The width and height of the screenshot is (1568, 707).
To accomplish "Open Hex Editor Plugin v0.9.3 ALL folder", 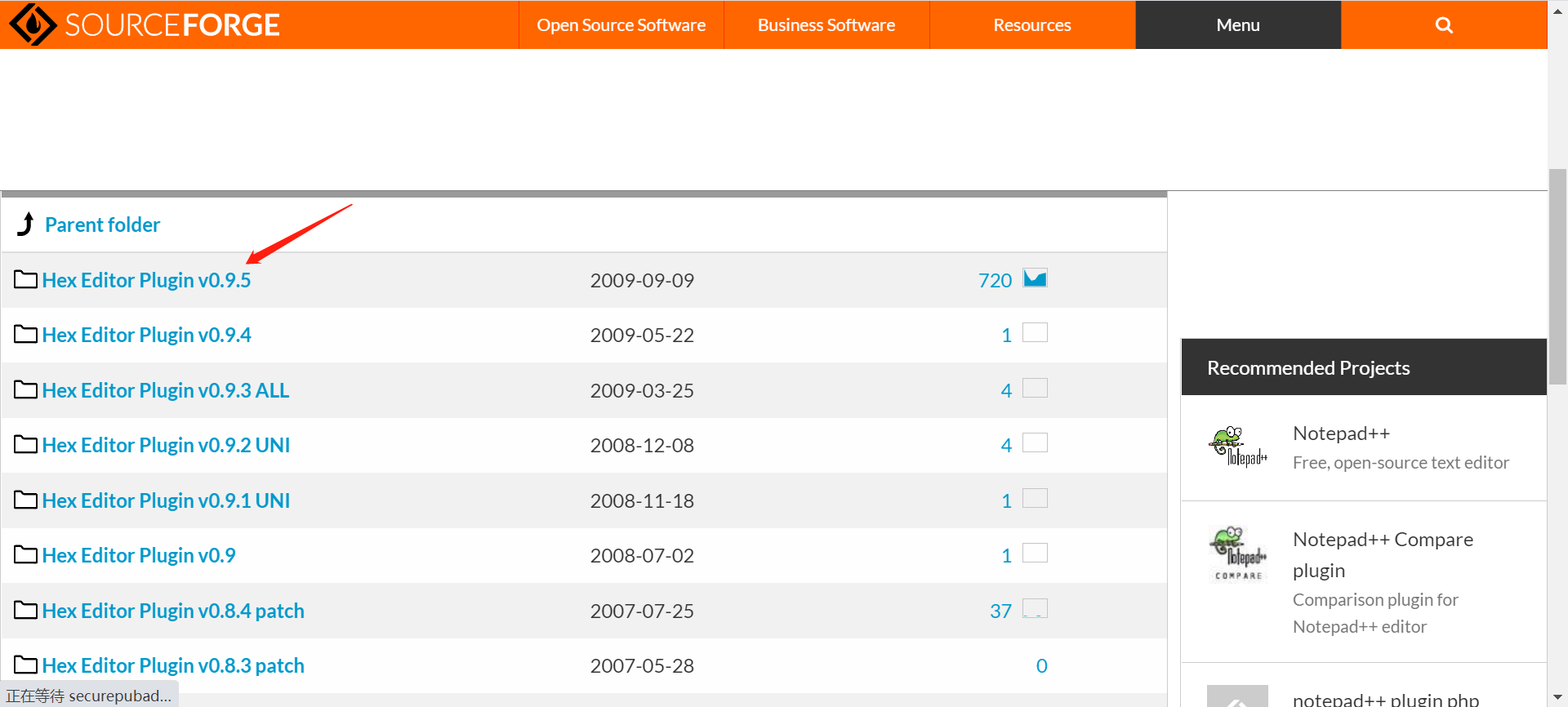I will (x=166, y=390).
